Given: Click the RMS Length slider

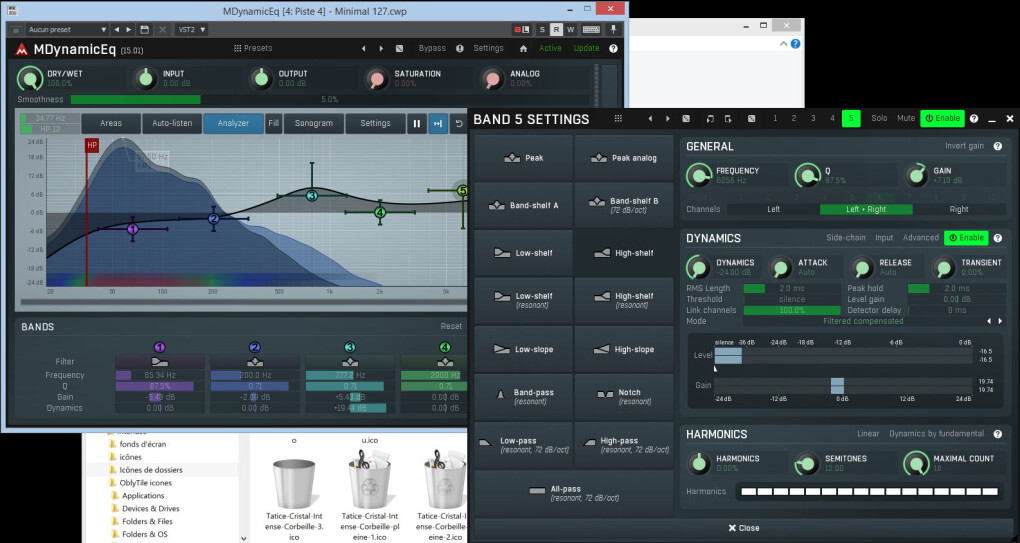Looking at the screenshot, I should click(x=792, y=288).
